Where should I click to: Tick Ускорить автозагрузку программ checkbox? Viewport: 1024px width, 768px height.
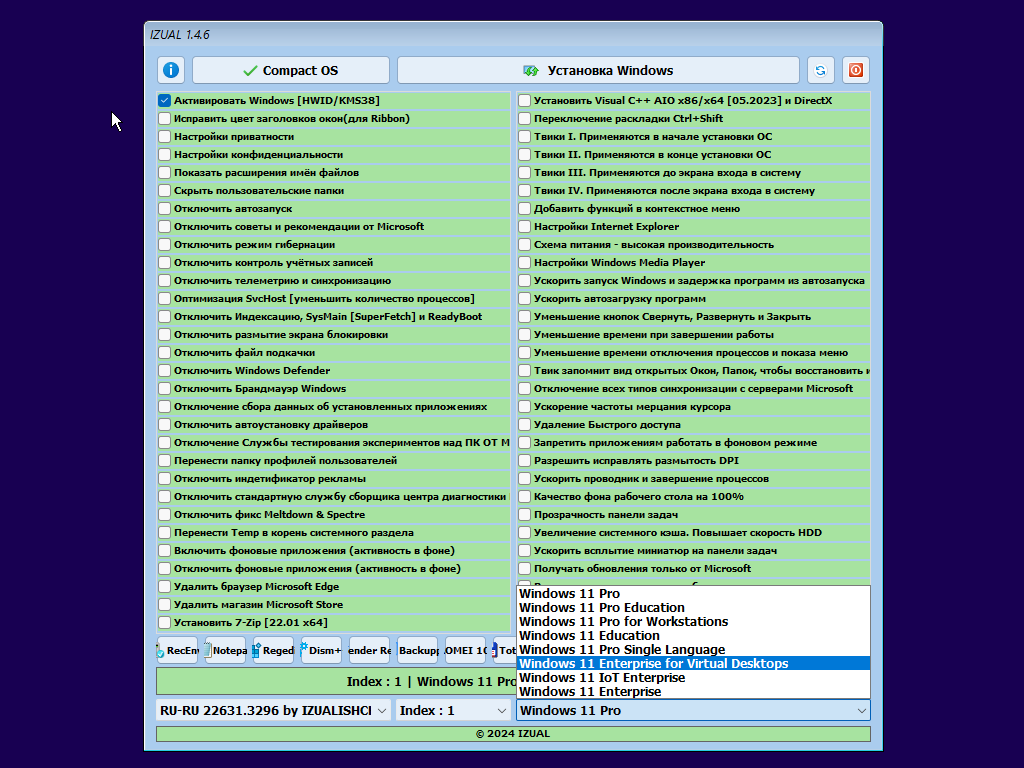pos(524,298)
